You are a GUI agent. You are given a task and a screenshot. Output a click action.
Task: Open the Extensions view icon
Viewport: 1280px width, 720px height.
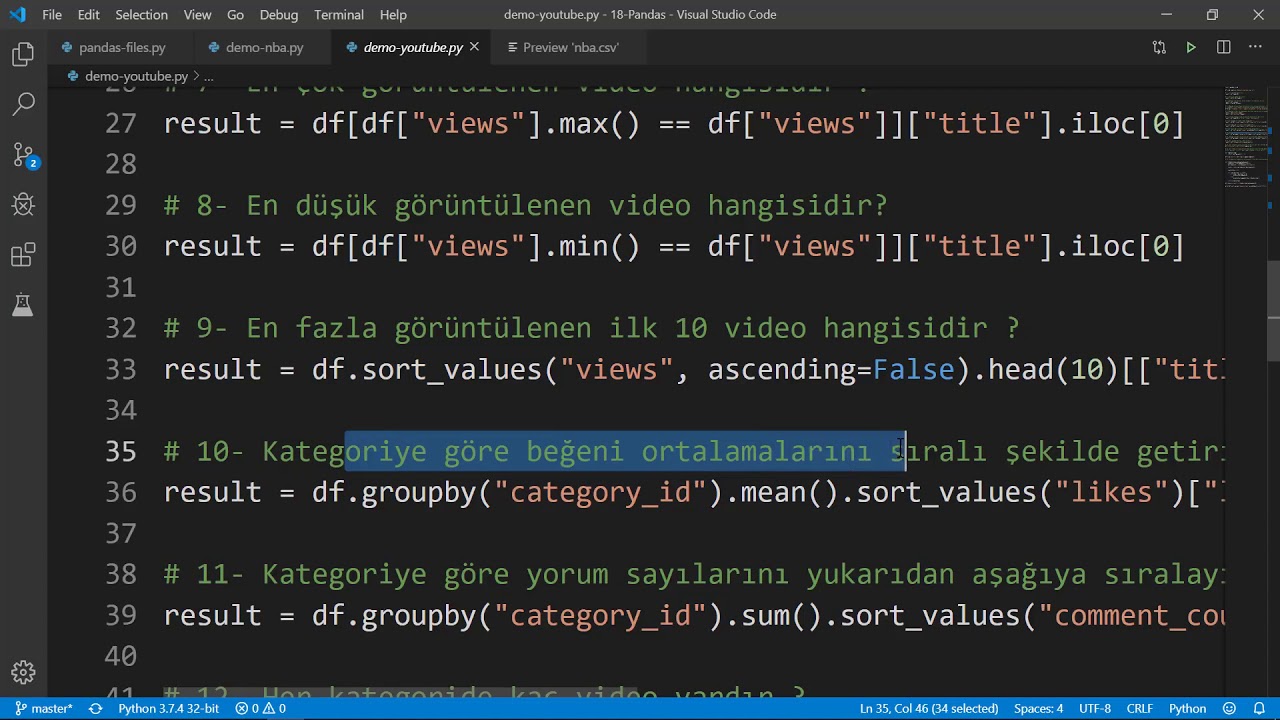tap(23, 256)
